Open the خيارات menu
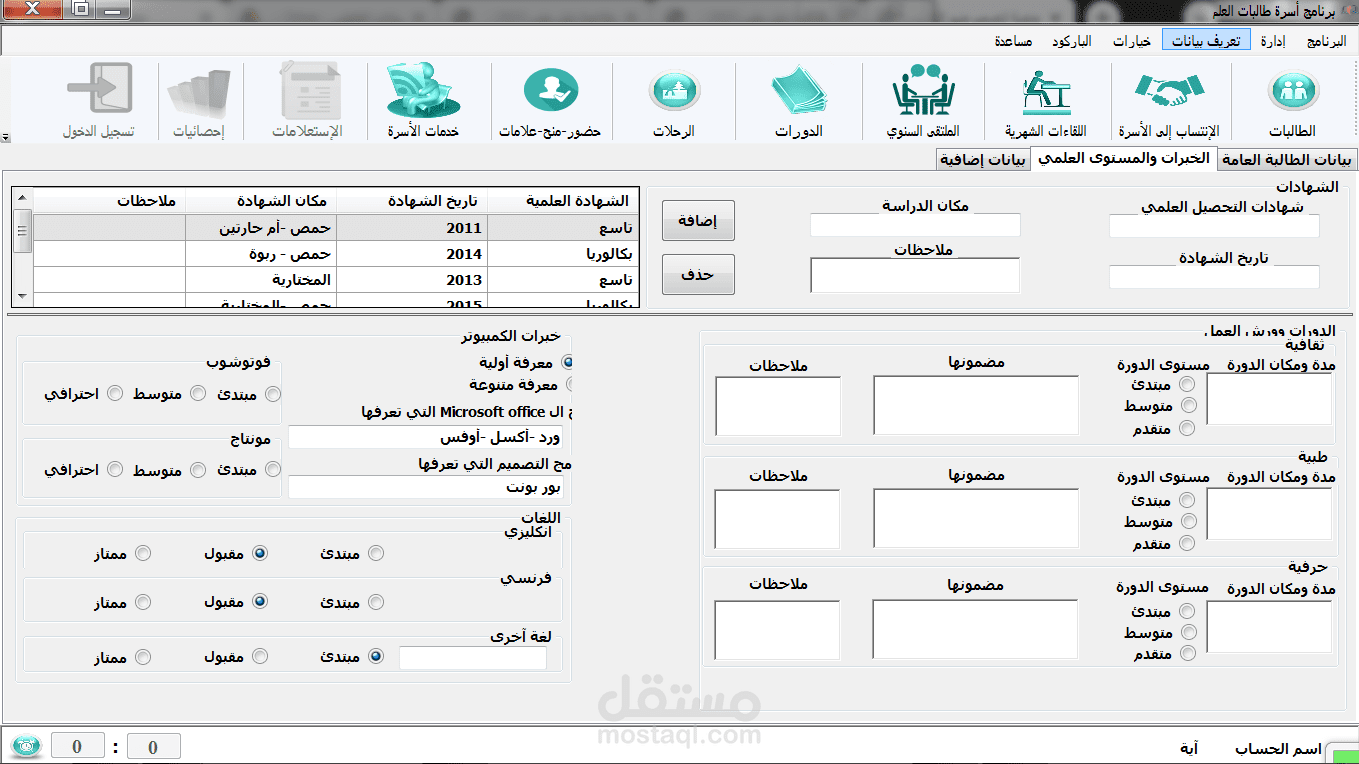 coord(1132,41)
